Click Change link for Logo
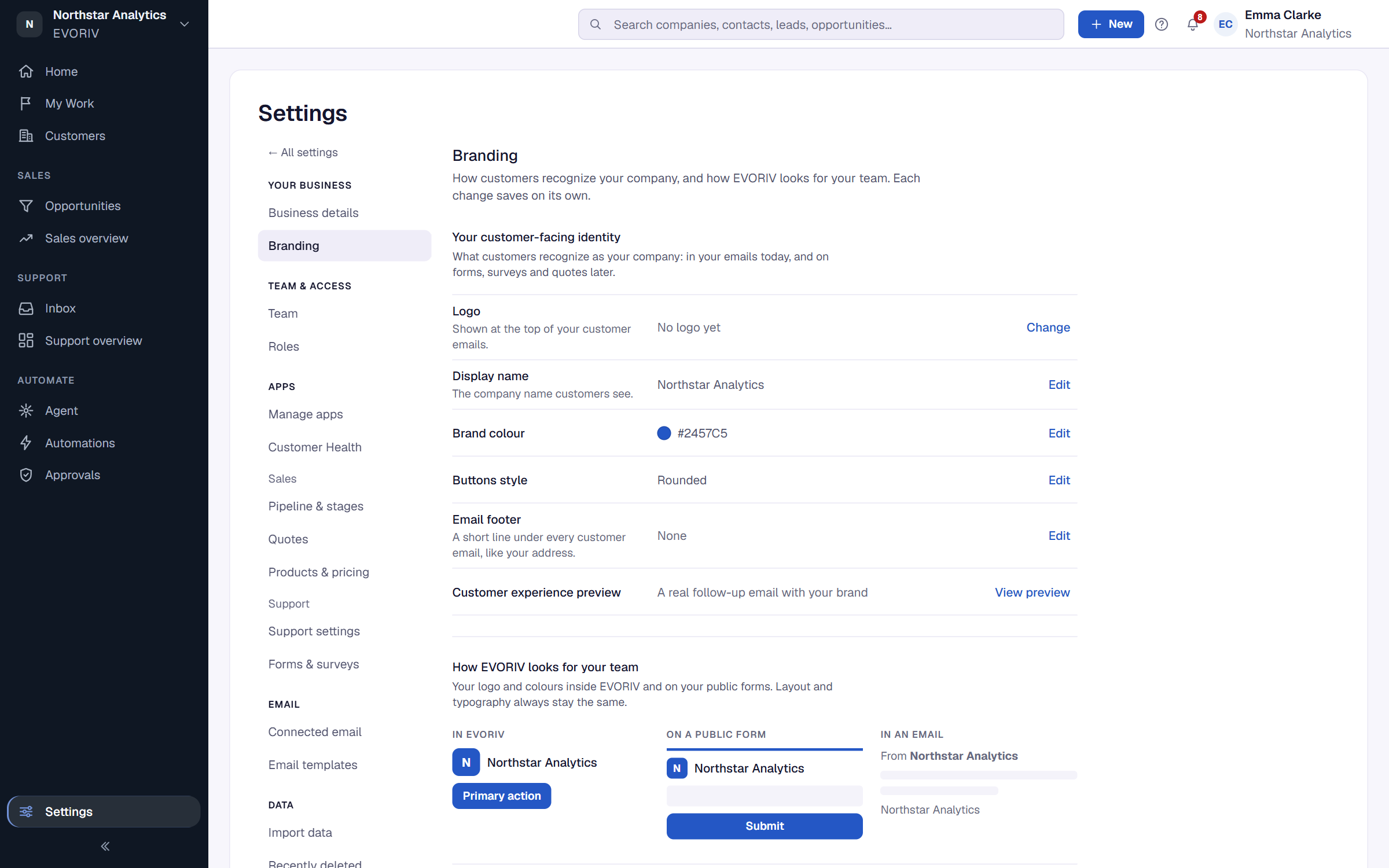This screenshot has width=1389, height=868. 1048,328
